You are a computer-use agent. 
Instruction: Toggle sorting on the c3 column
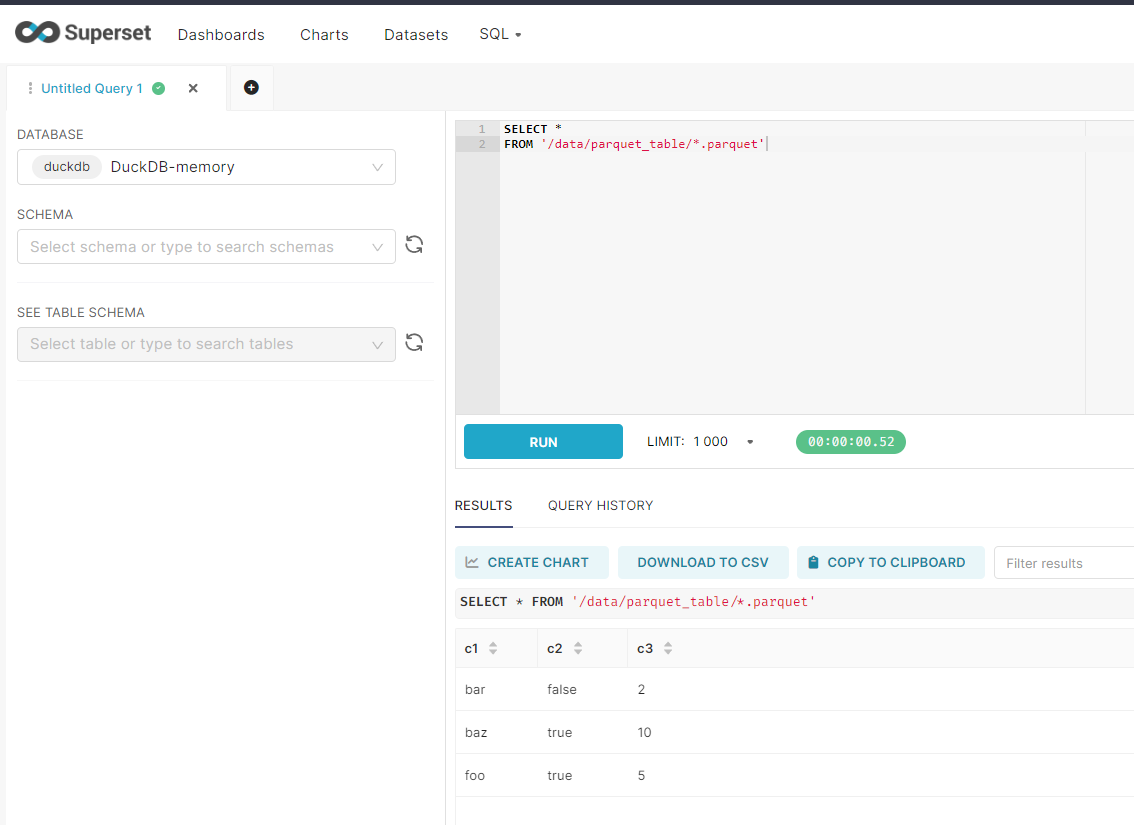[662, 648]
